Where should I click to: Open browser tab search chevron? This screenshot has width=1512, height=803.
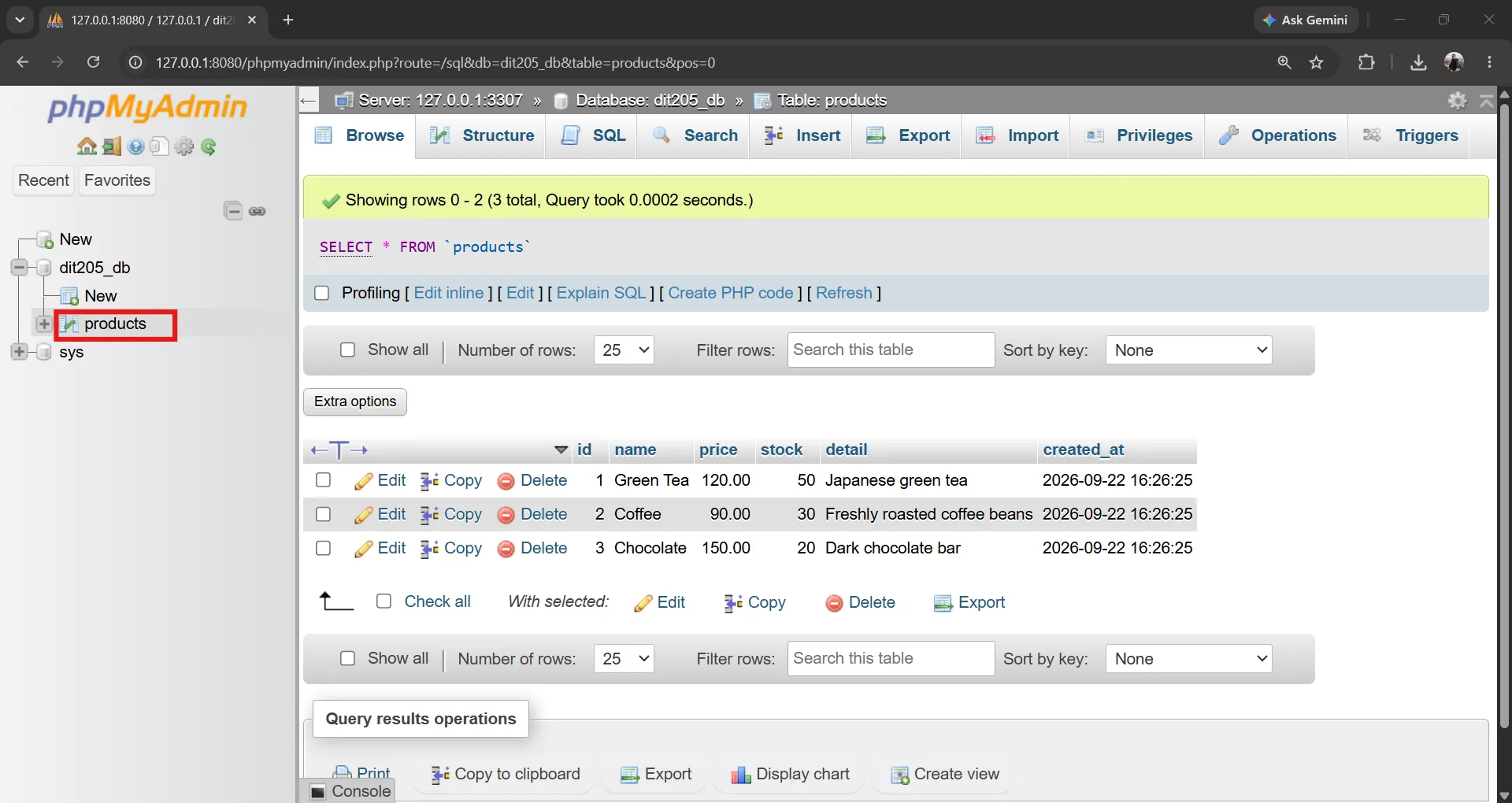20,20
